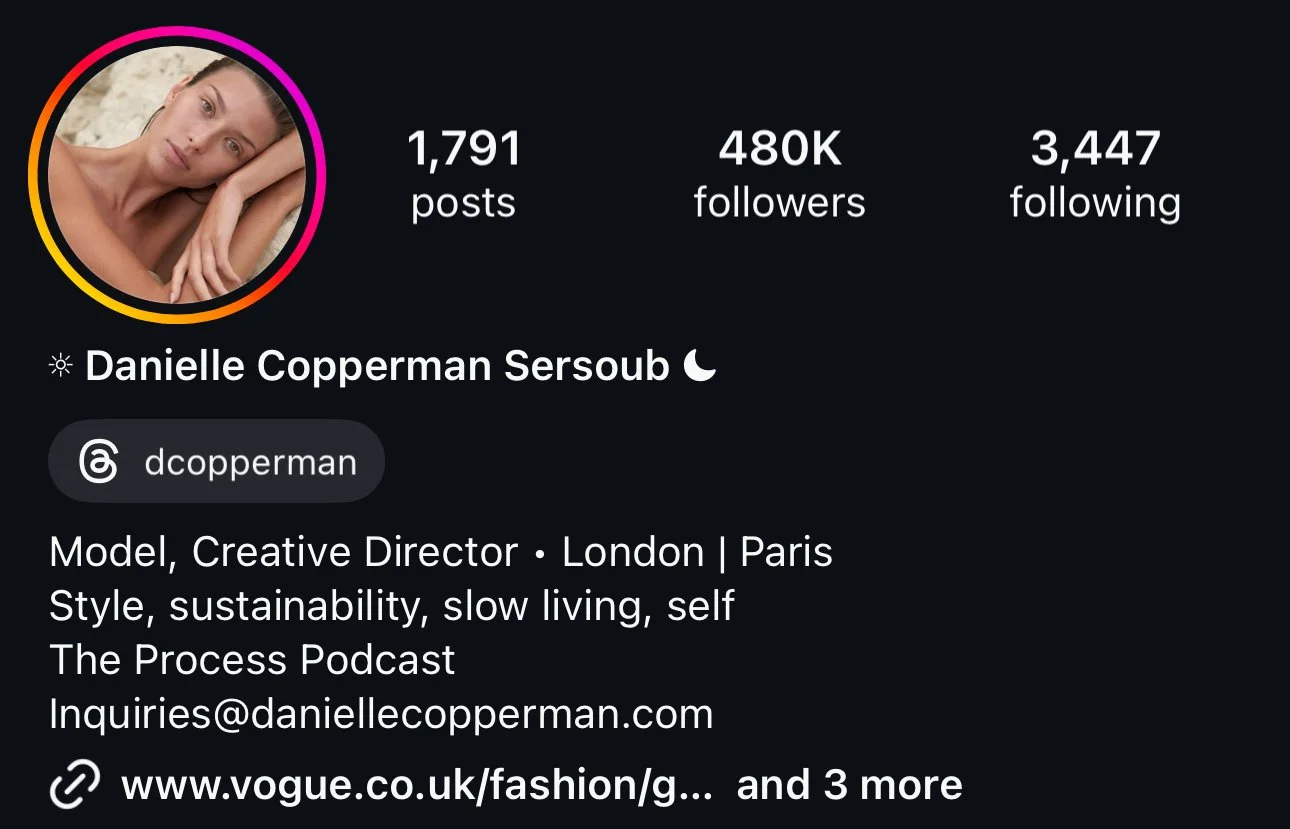Open the profile picture story
Viewport: 1290px width, 829px height.
pyautogui.click(x=177, y=175)
